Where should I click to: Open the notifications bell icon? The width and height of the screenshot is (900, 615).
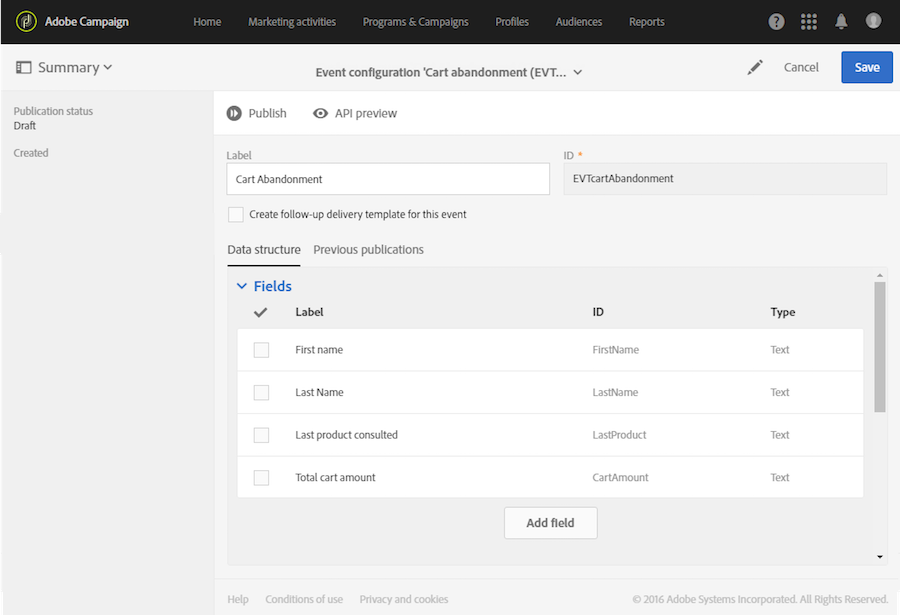pos(841,21)
